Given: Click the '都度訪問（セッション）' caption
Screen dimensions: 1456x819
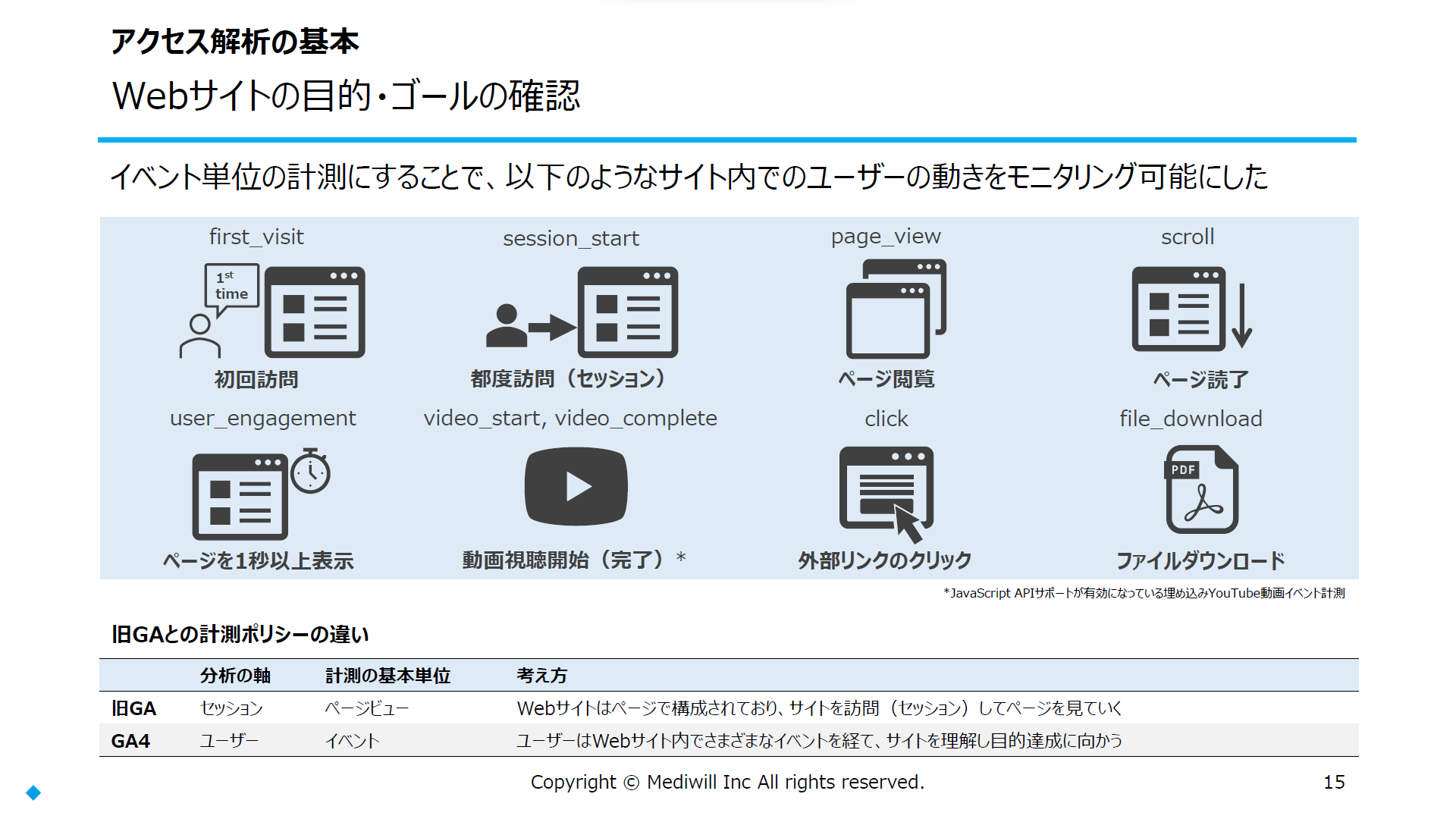Looking at the screenshot, I should (568, 378).
